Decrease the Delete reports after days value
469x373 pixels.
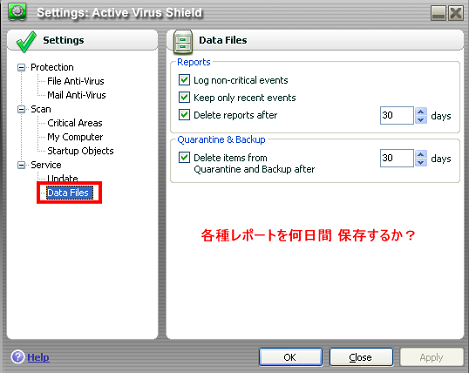(421, 120)
